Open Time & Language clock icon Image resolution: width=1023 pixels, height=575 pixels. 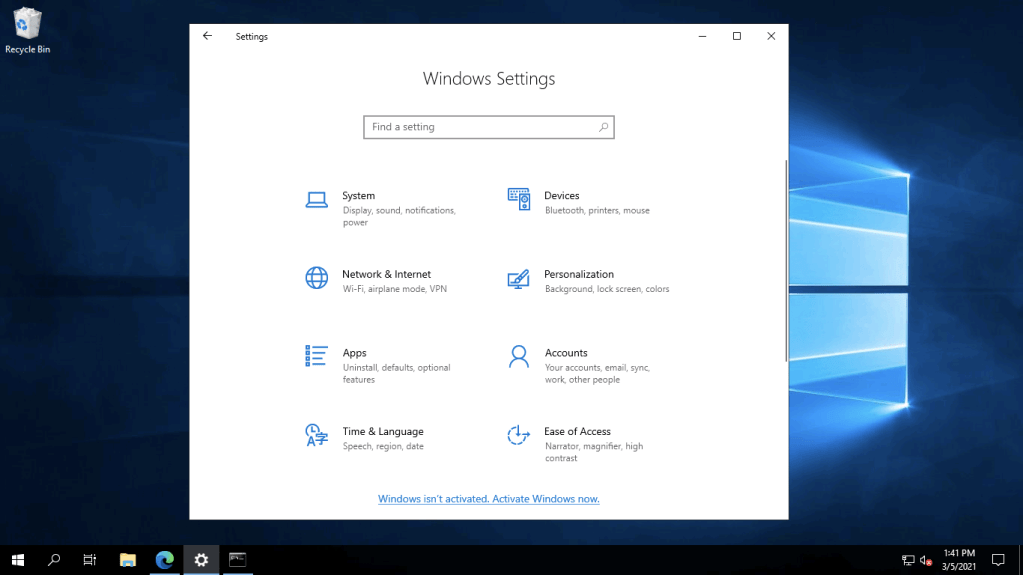[316, 435]
